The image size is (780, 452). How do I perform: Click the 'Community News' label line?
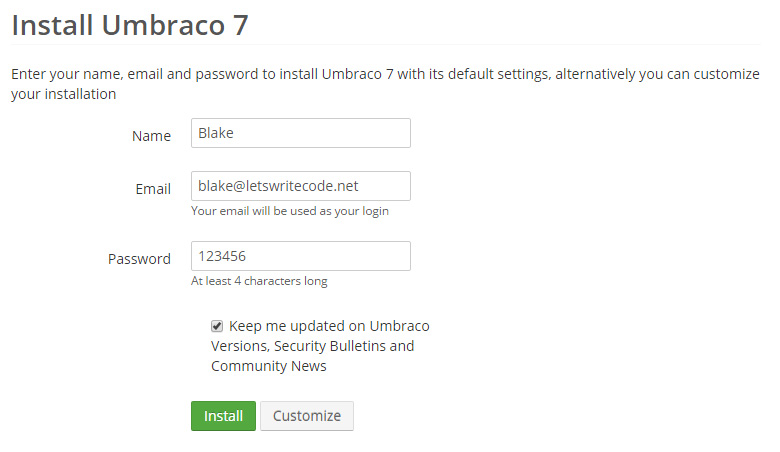click(268, 366)
